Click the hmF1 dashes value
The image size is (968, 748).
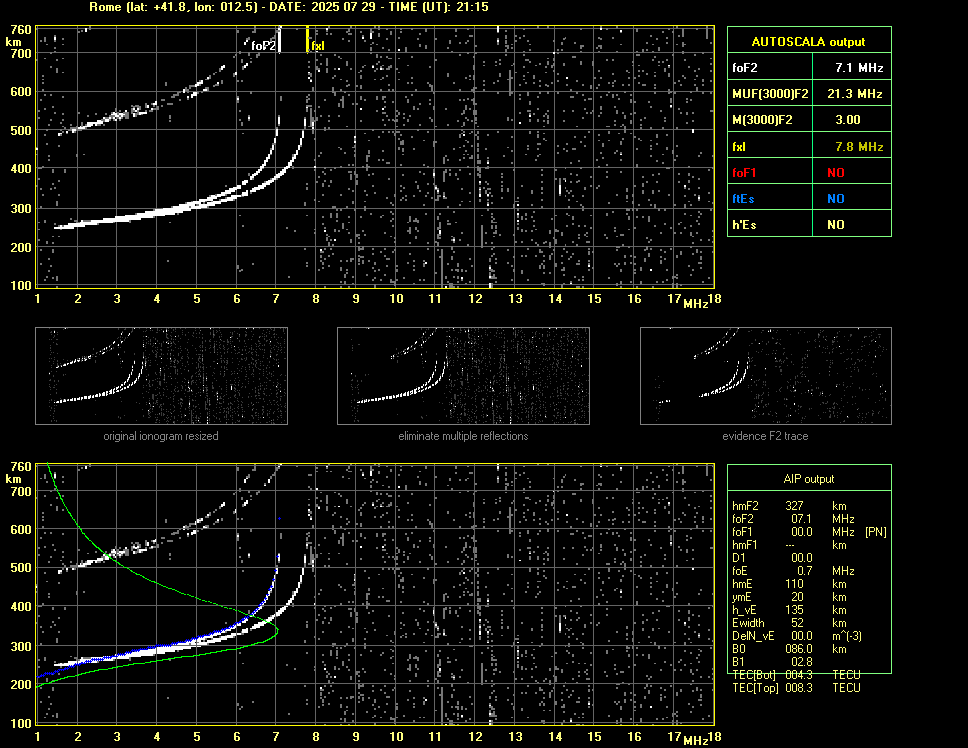790,545
